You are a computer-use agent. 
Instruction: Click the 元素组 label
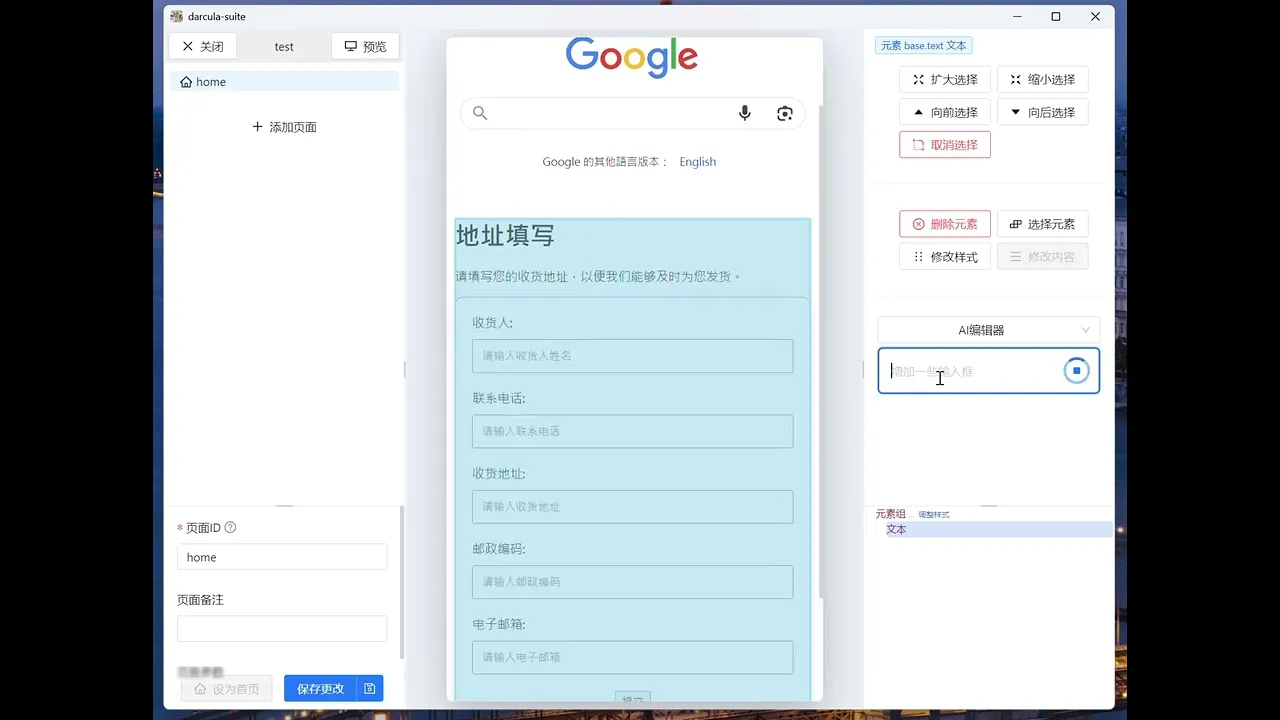(890, 514)
